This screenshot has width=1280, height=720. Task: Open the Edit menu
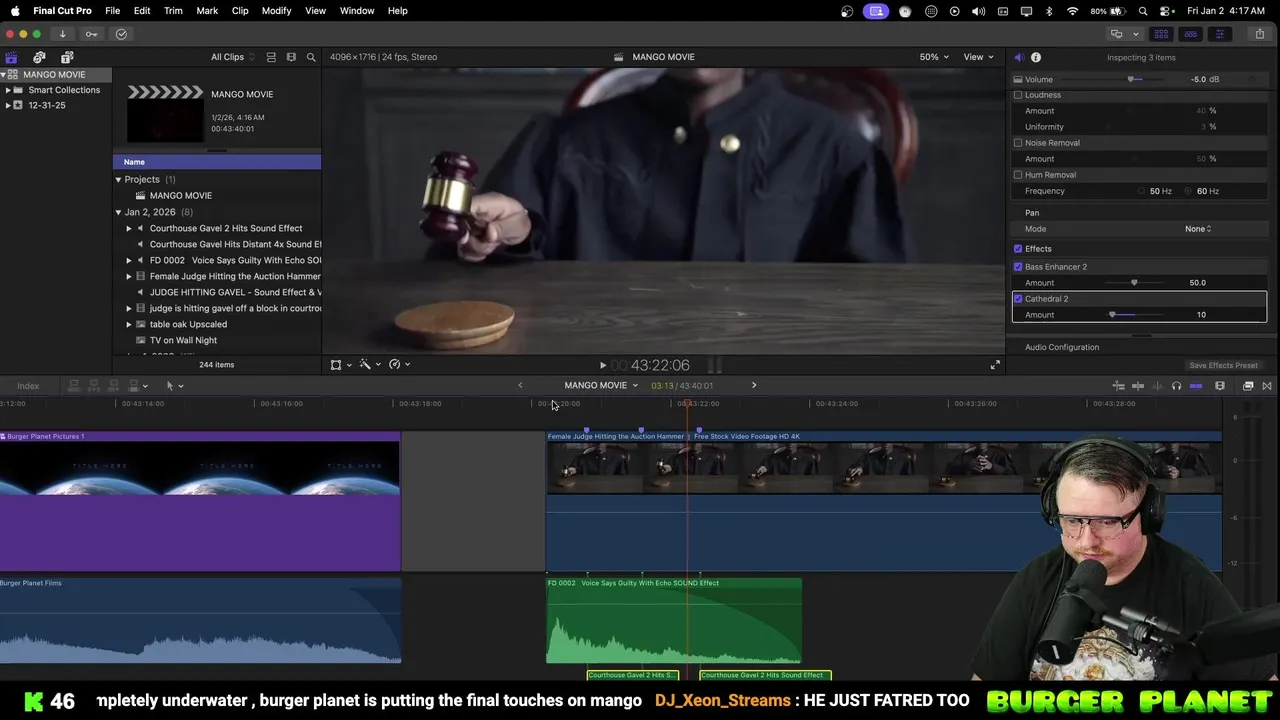tap(142, 10)
